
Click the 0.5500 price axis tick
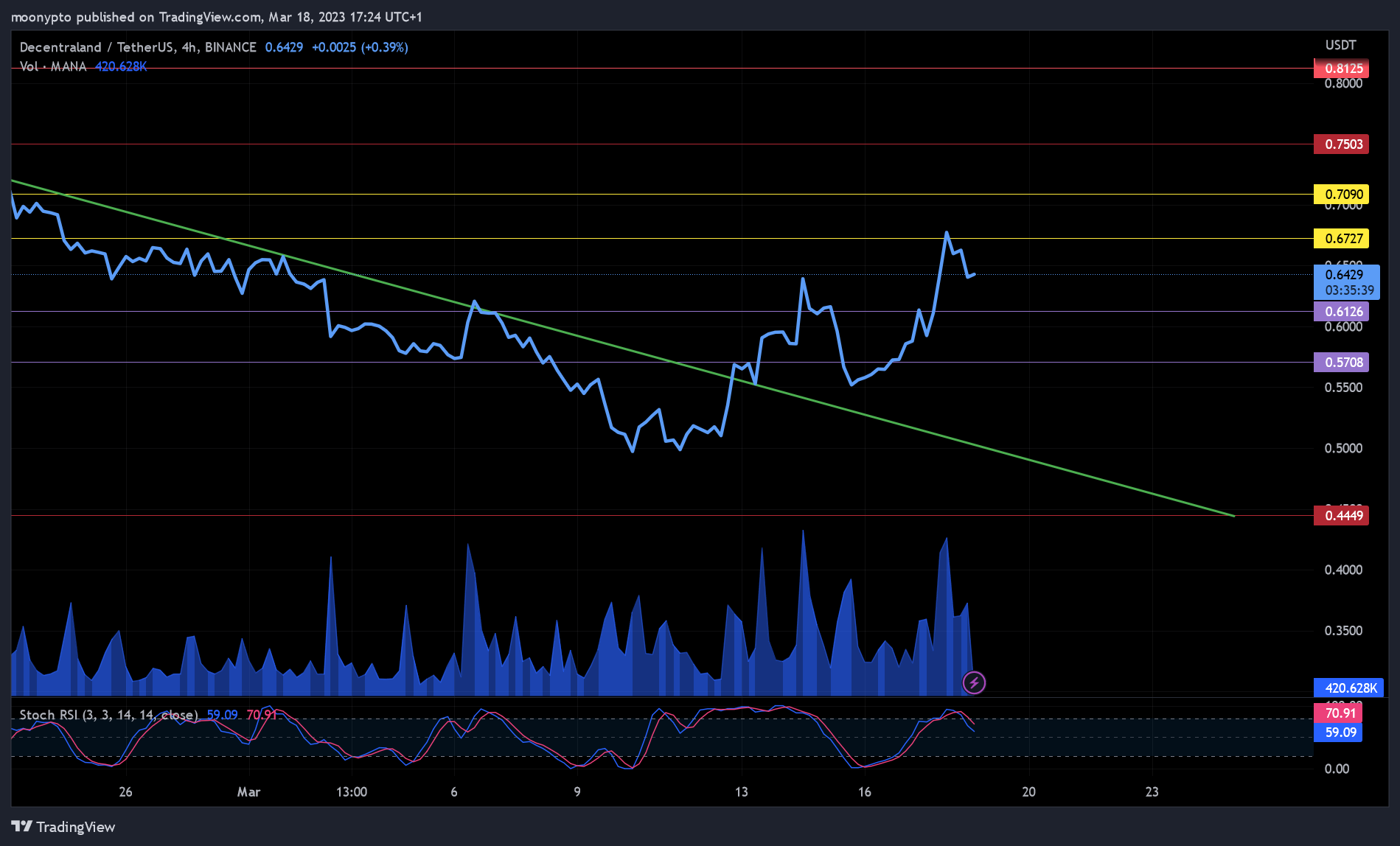pyautogui.click(x=1343, y=388)
